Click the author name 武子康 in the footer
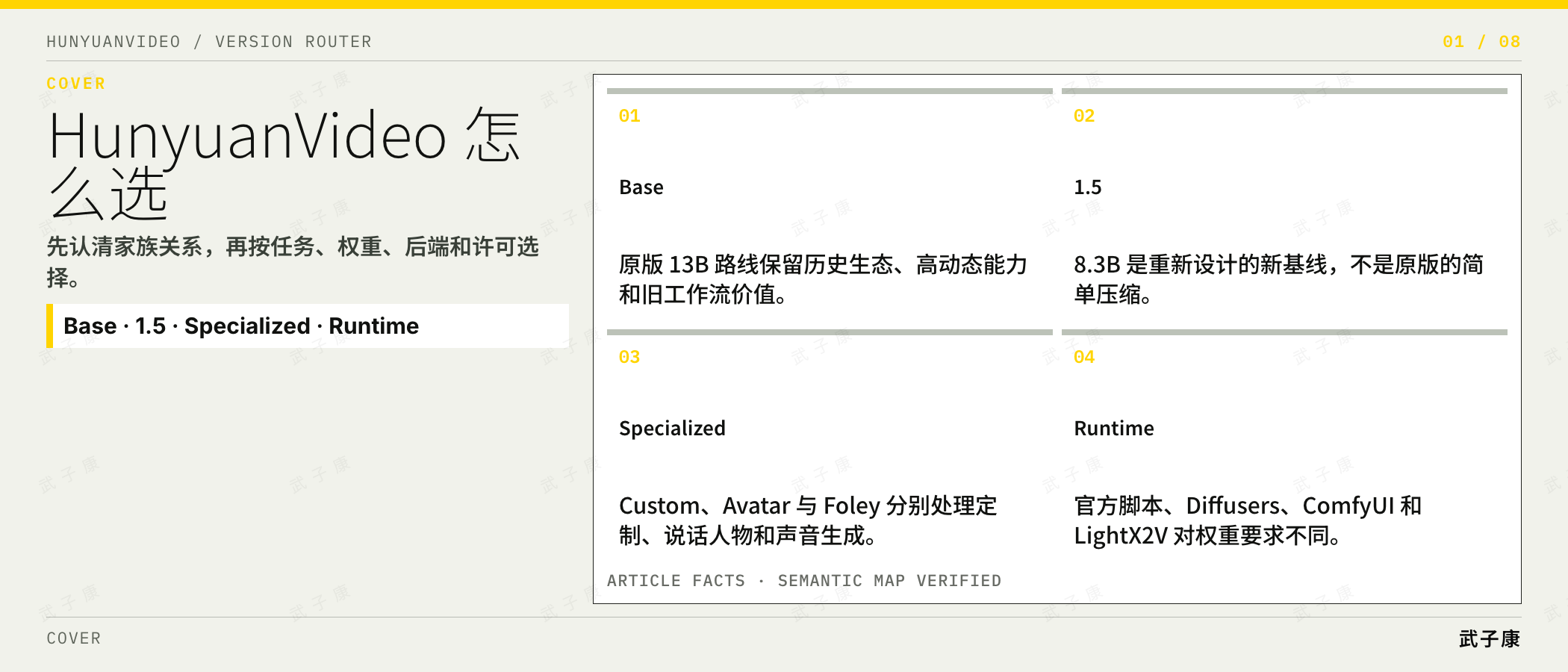The height and width of the screenshot is (672, 1568). 1490,639
